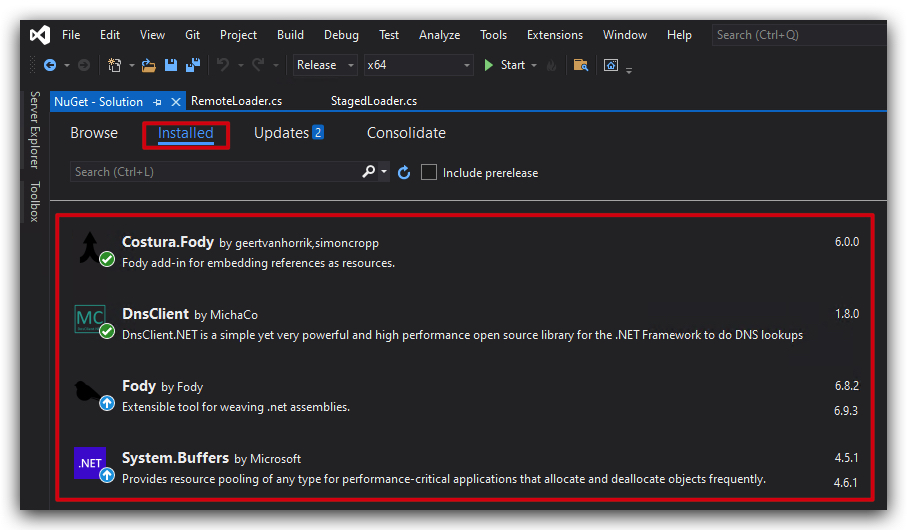907x530 pixels.
Task: Switch to the StagedLoader.cs tab
Action: click(374, 101)
